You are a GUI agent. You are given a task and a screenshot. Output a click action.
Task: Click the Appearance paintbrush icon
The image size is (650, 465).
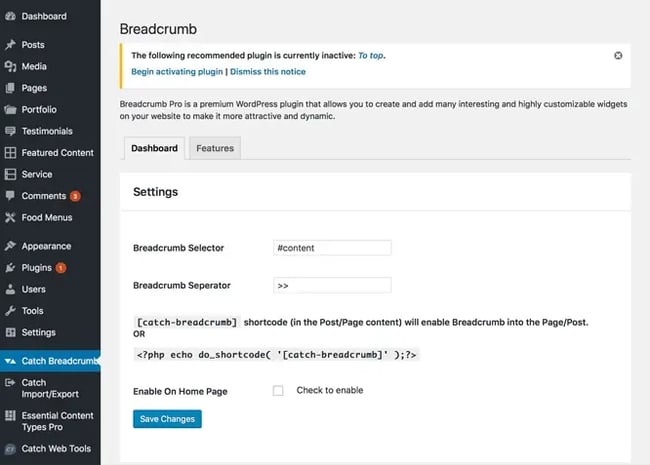point(10,246)
